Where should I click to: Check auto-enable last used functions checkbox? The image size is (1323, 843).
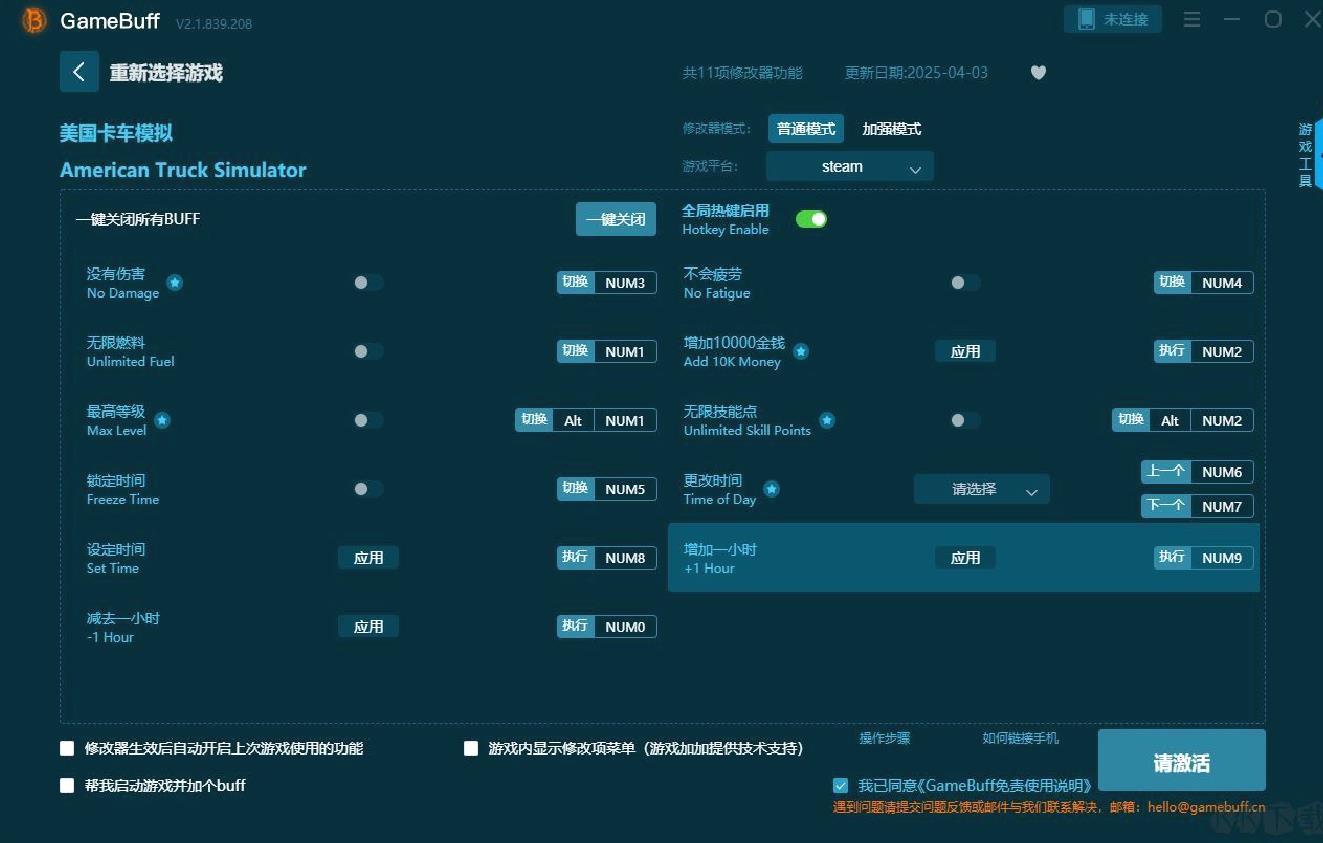tap(67, 748)
